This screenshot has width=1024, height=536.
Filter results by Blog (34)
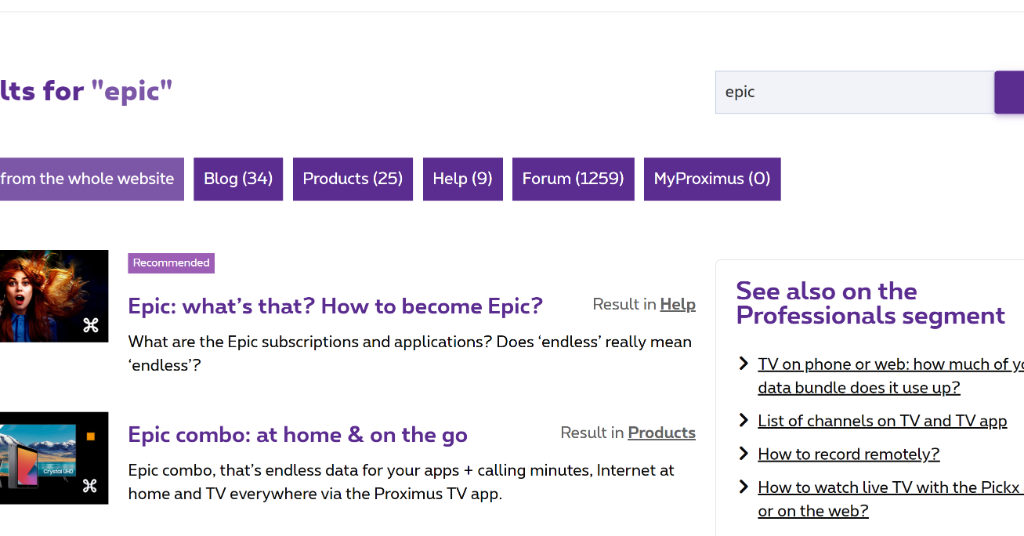click(x=238, y=179)
